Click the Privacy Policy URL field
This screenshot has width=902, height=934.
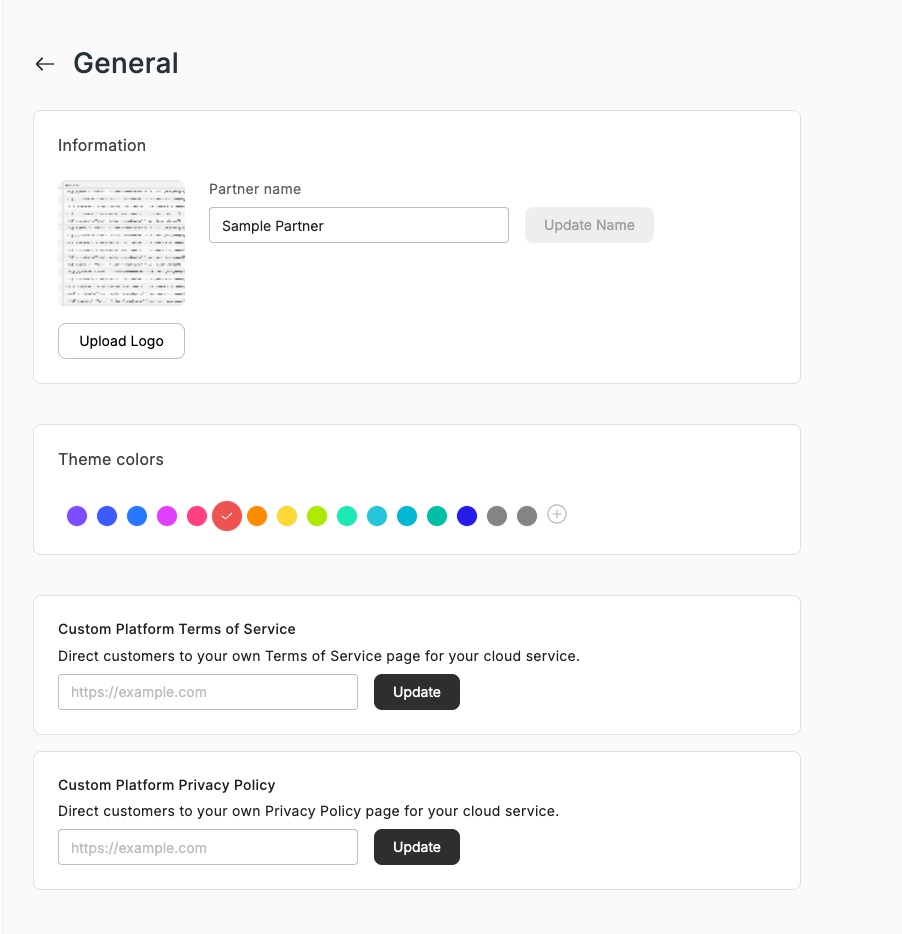tap(208, 847)
